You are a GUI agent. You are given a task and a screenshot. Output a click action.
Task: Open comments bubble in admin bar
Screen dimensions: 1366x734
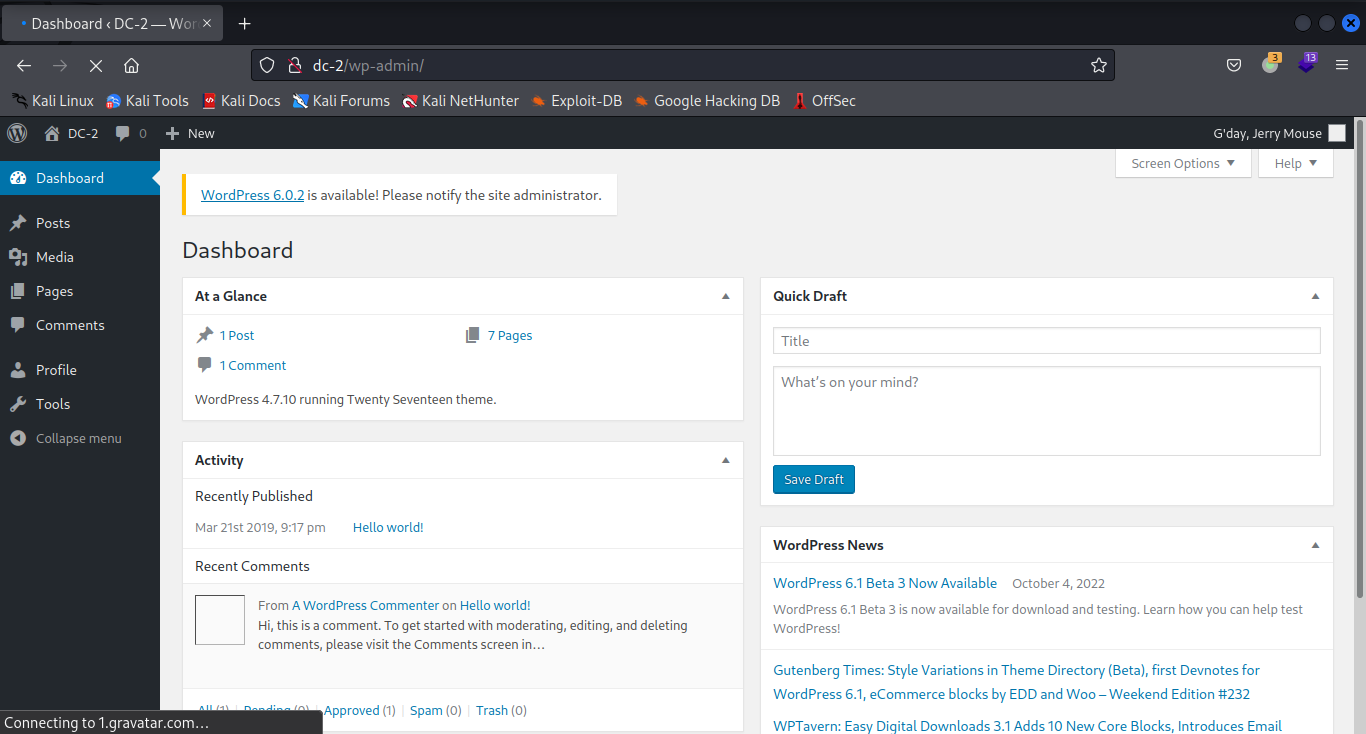coord(123,133)
